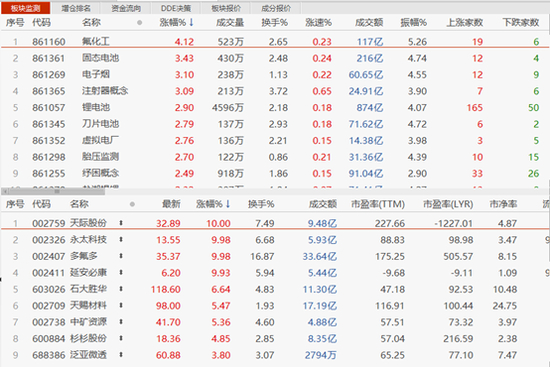Click the gray dot icon in stock list header
550x367 pixels.
132,204
